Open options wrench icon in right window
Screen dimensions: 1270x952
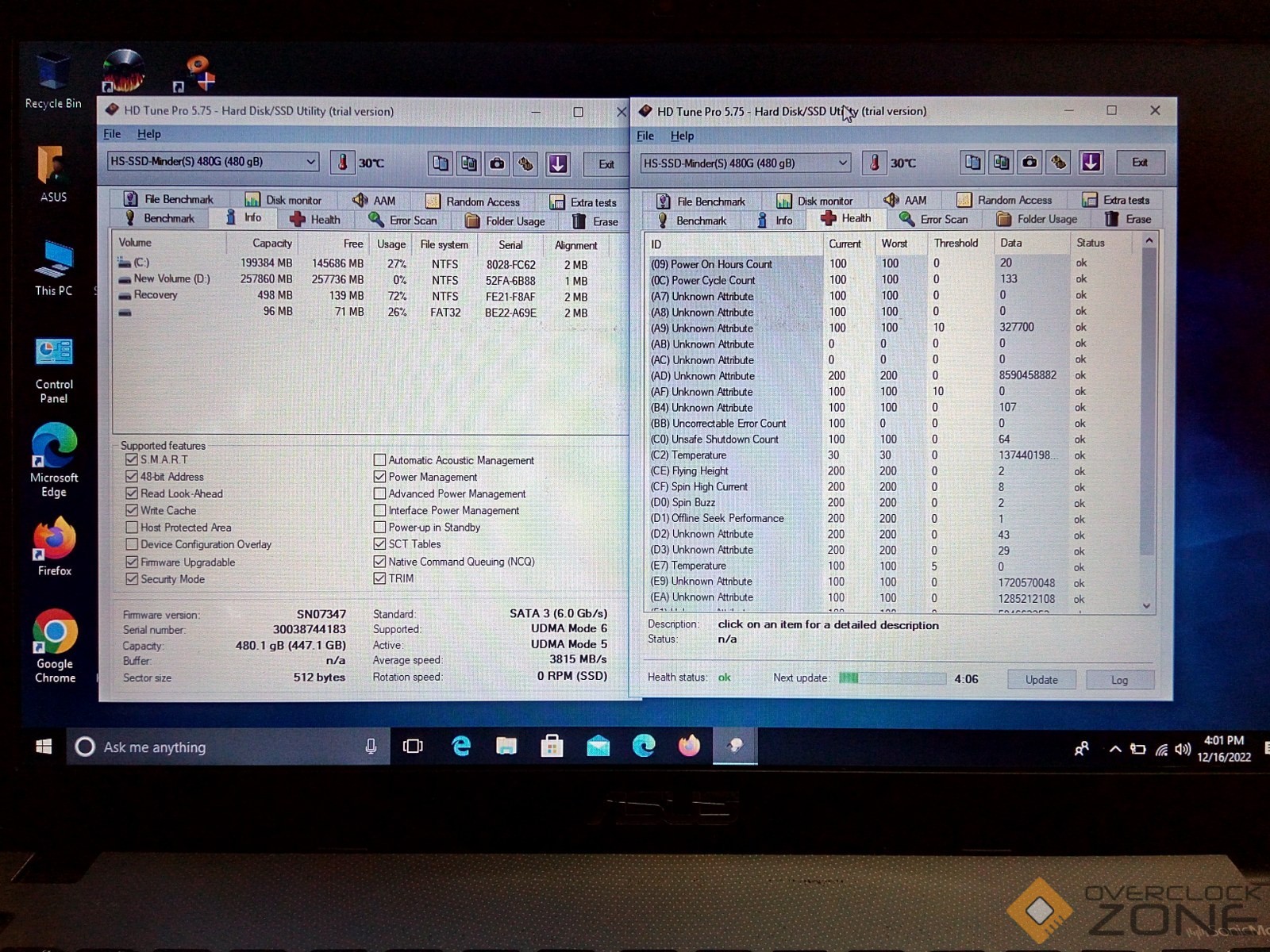1058,162
